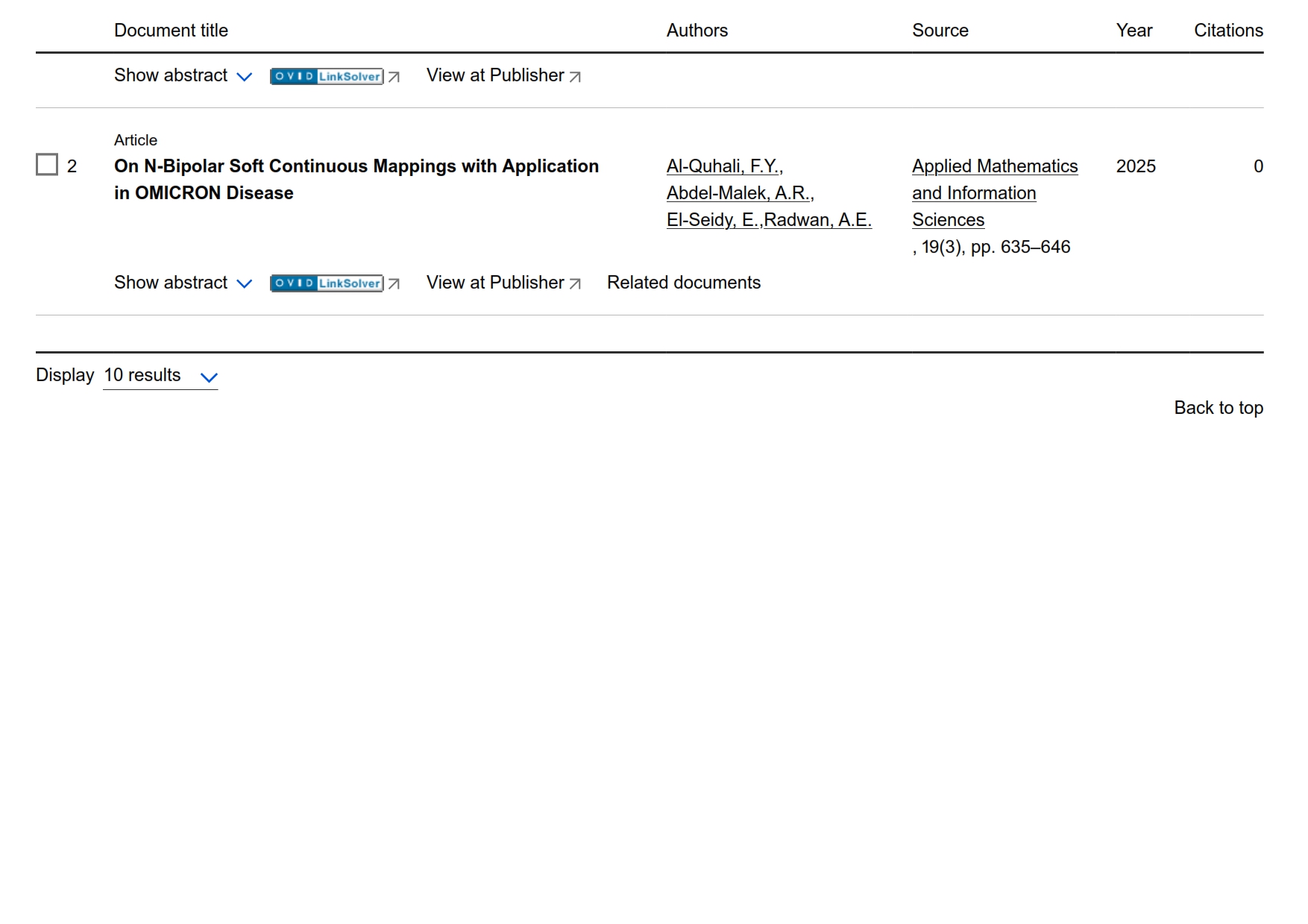Click Related documents for article 2
The width and height of the screenshot is (1308, 924).
pyautogui.click(x=683, y=283)
